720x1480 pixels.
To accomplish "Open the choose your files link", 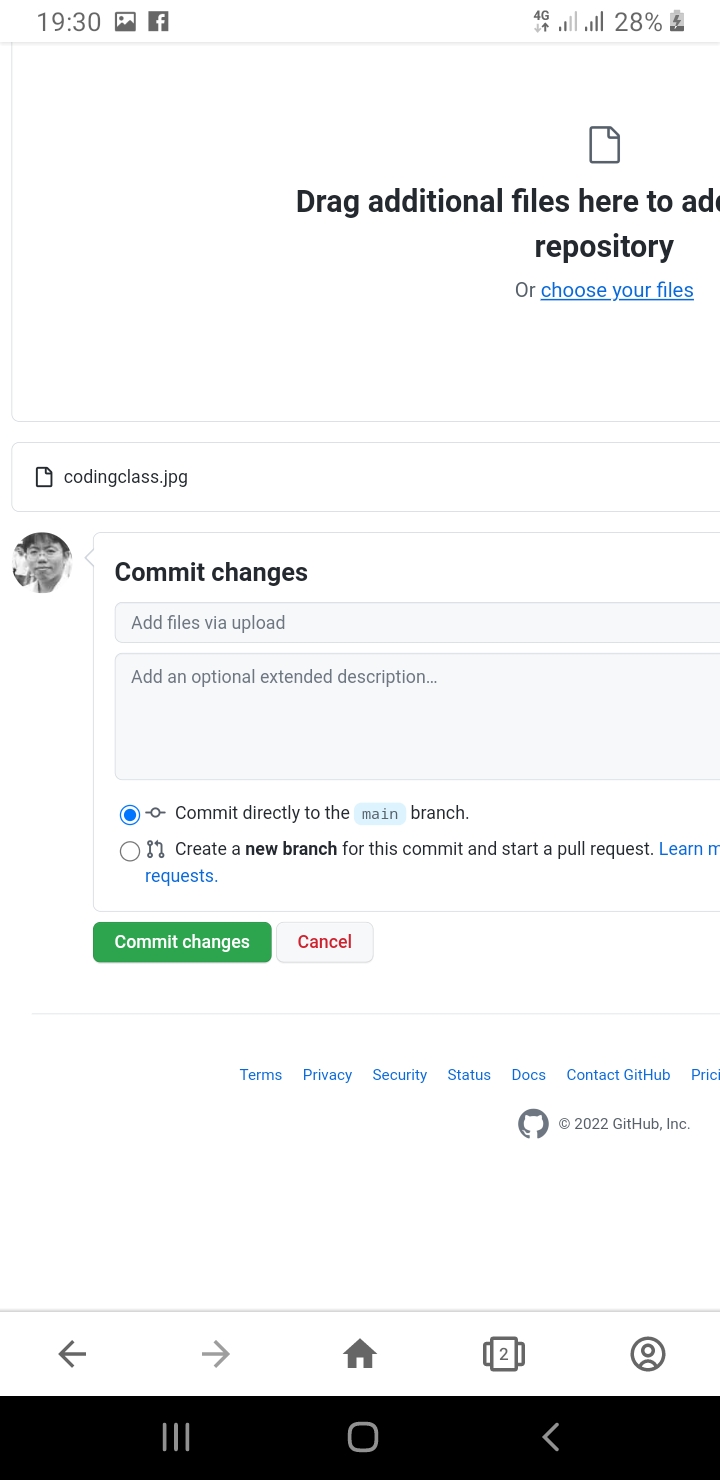I will [x=617, y=290].
